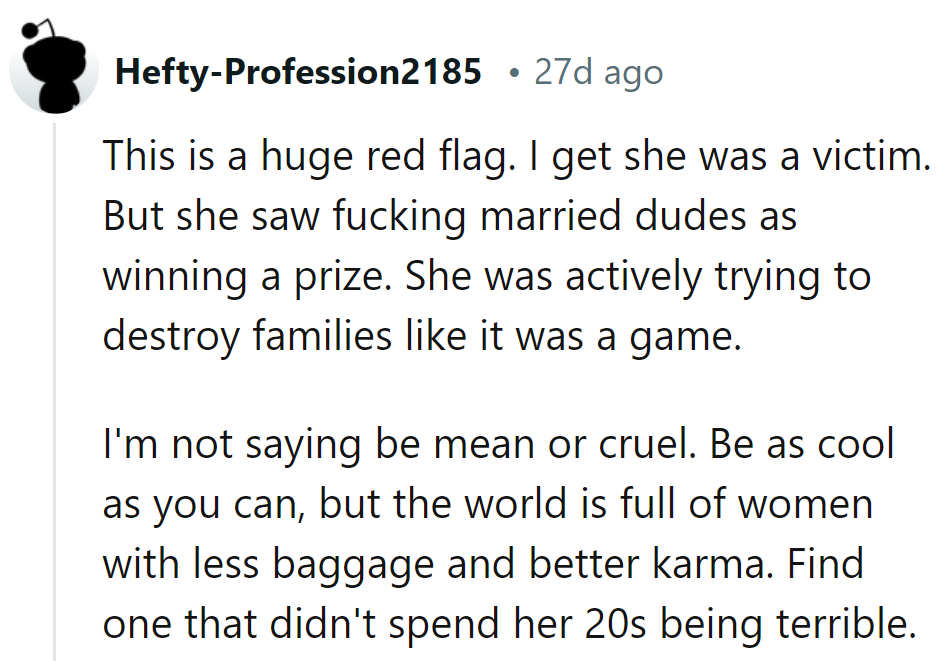Click "I'm not saying be mean or cruel"

[x=392, y=444]
